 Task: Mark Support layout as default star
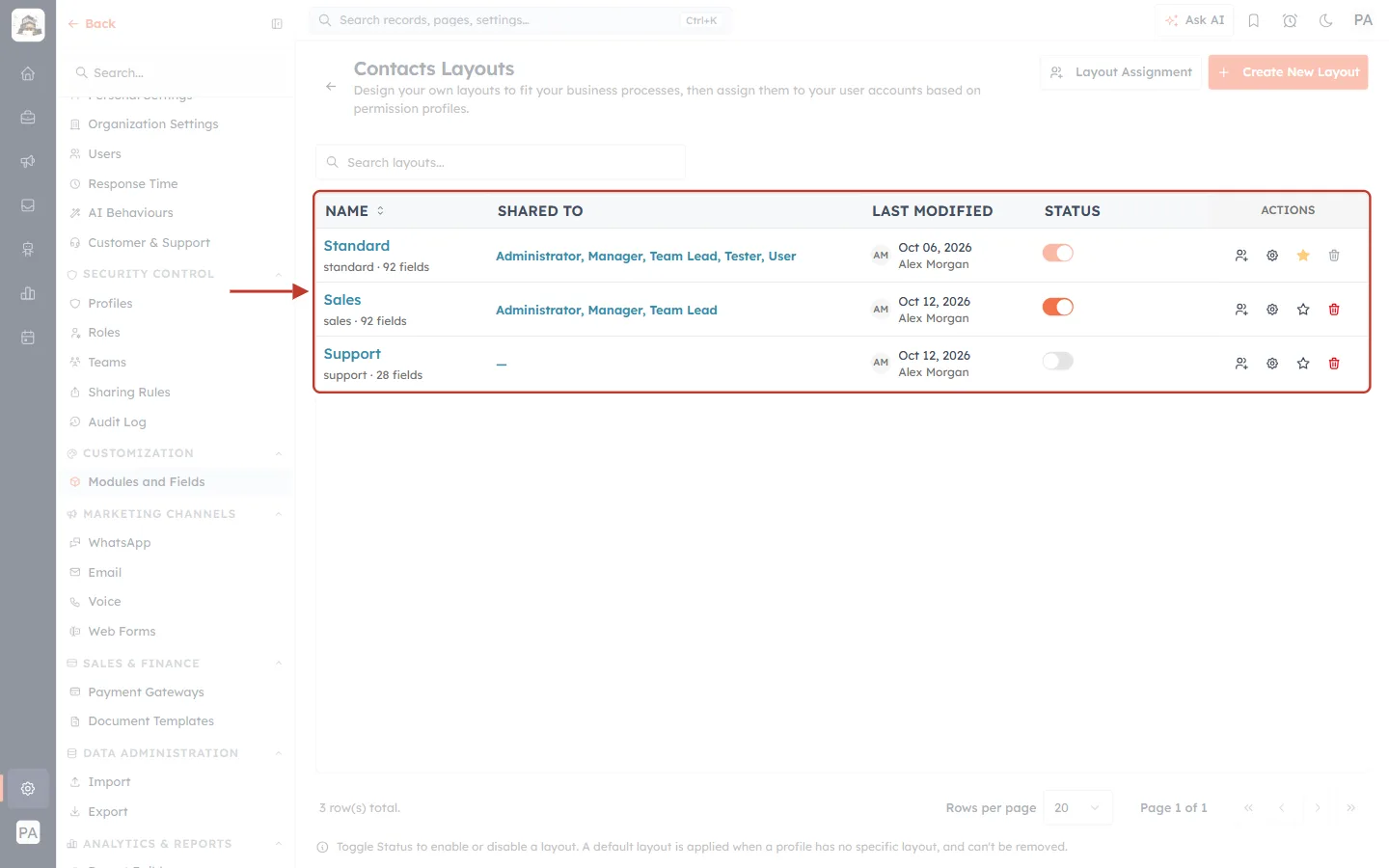(1303, 364)
